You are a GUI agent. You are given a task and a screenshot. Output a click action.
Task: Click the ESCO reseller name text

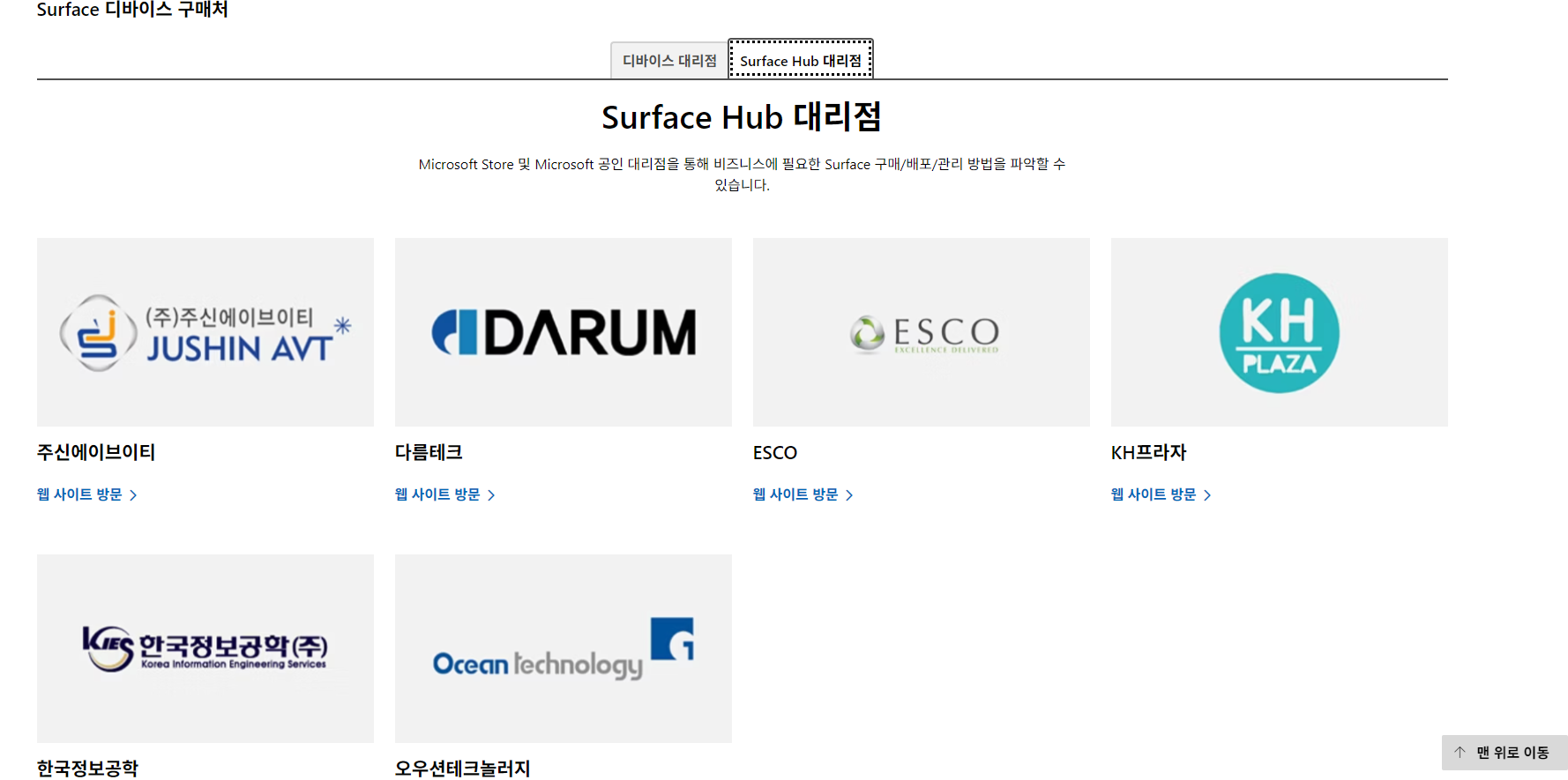click(x=775, y=453)
